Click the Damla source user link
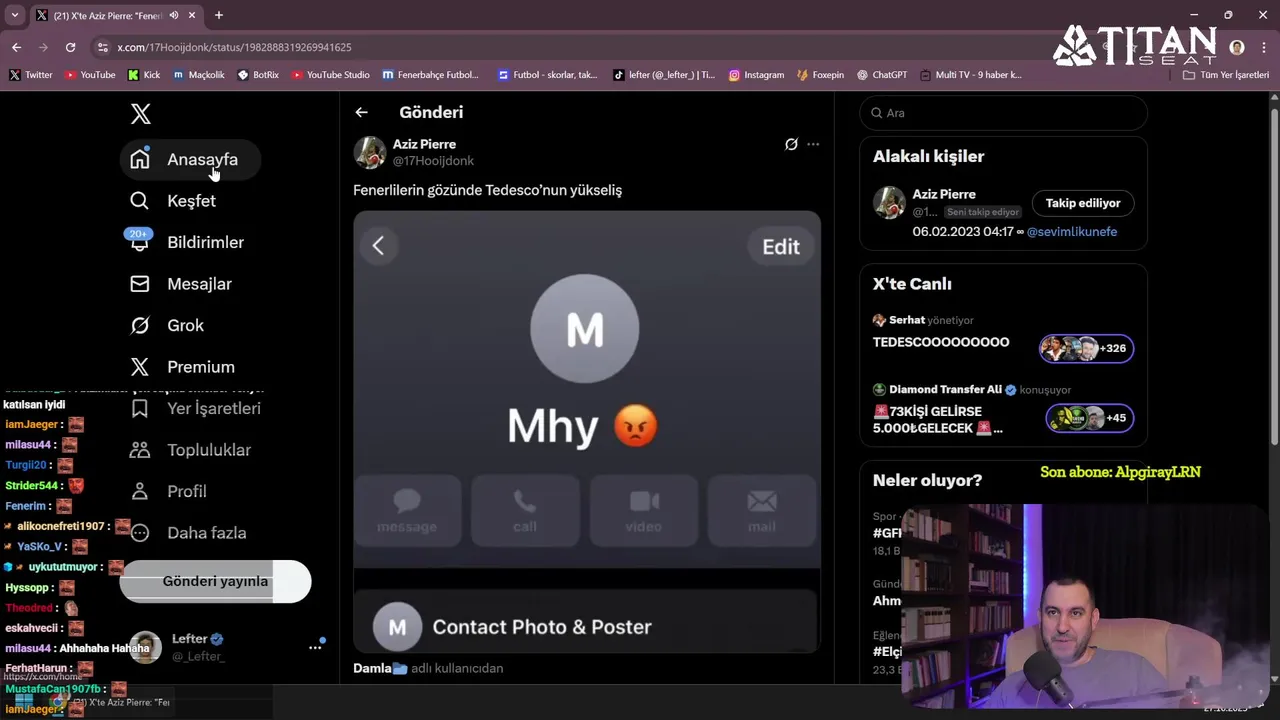The height and width of the screenshot is (720, 1280). pyautogui.click(x=380, y=668)
